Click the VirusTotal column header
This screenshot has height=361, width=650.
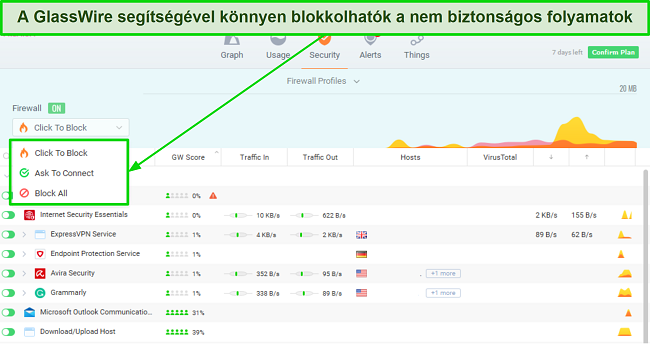tap(500, 157)
